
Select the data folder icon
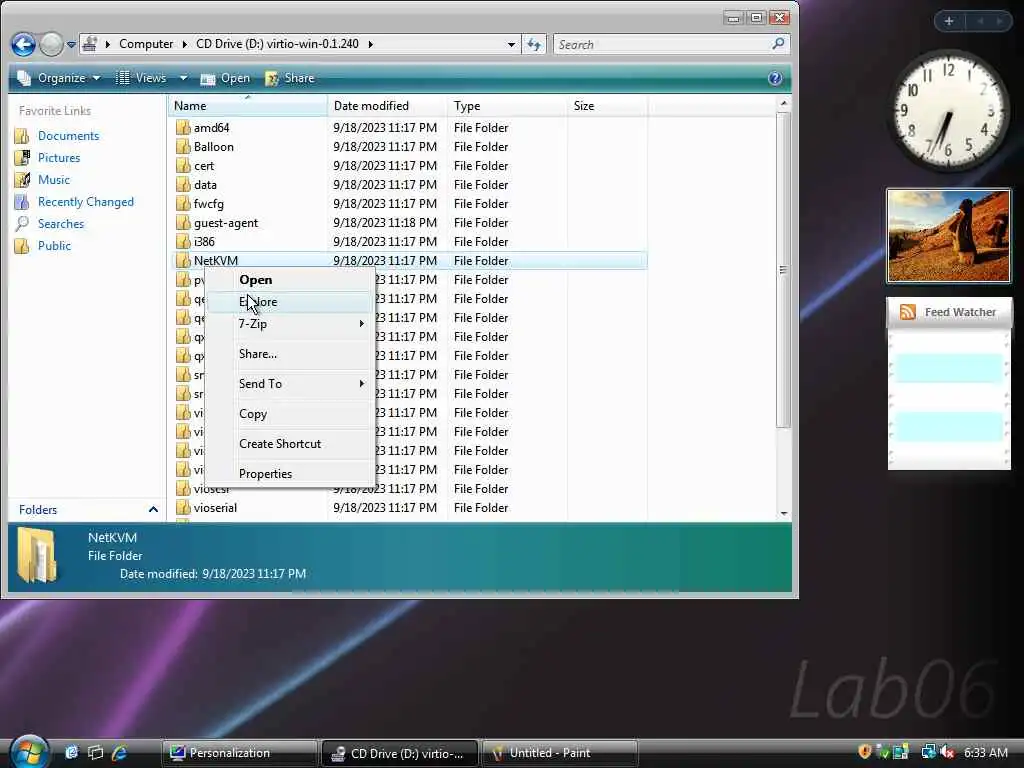coord(184,184)
